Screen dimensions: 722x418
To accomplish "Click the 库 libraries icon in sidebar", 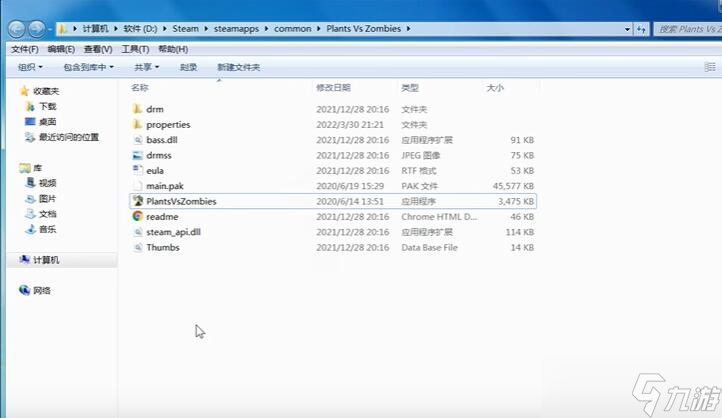I will point(24,168).
